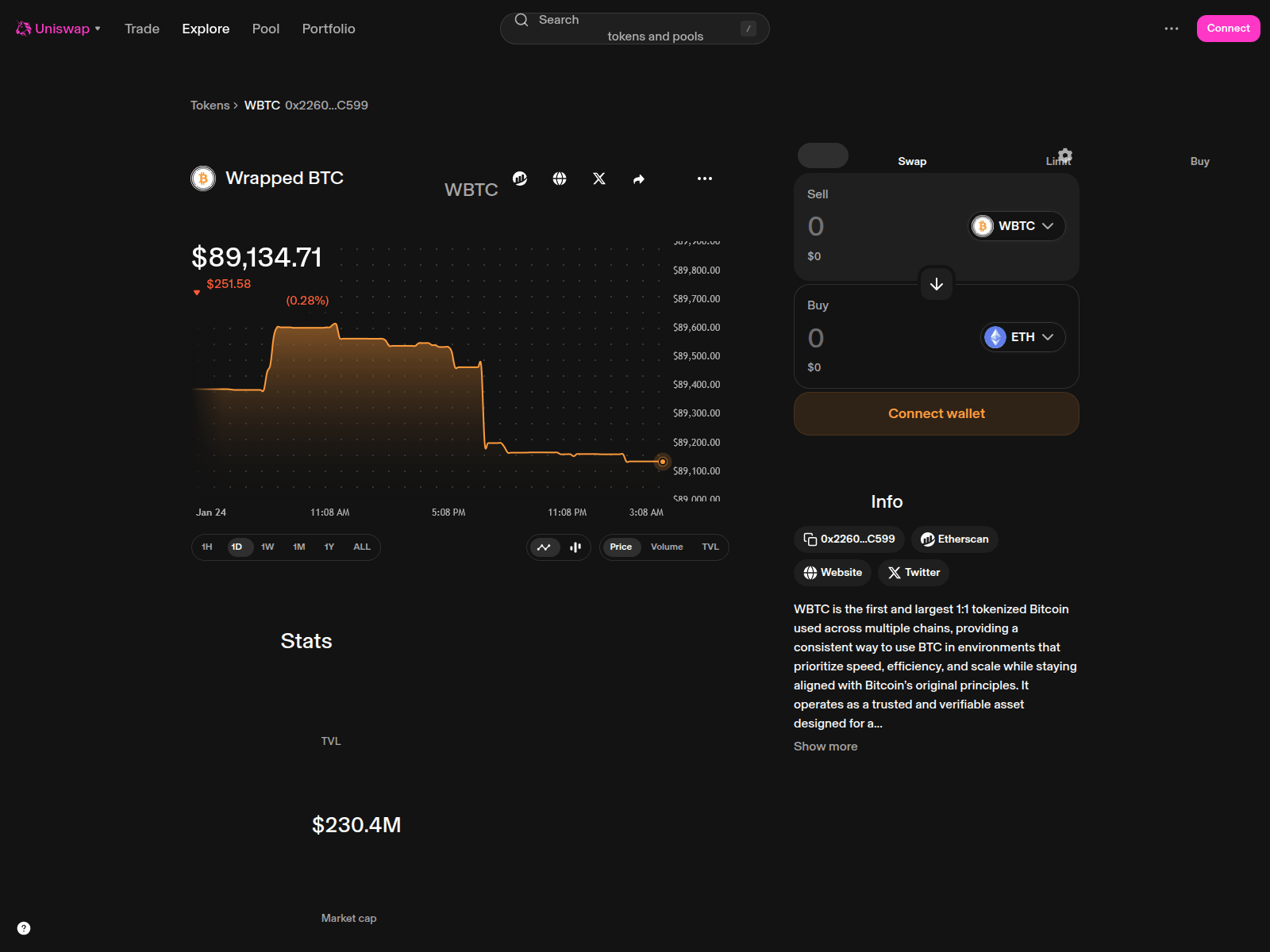Focus the tokens and pools search field
This screenshot has width=1270, height=952.
point(635,29)
